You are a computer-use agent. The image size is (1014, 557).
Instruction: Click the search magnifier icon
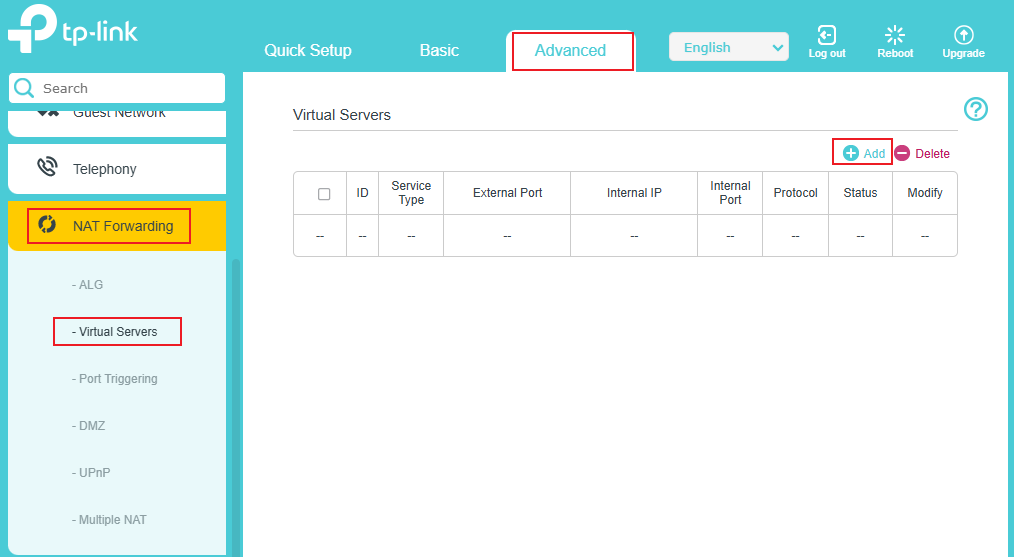click(x=24, y=88)
